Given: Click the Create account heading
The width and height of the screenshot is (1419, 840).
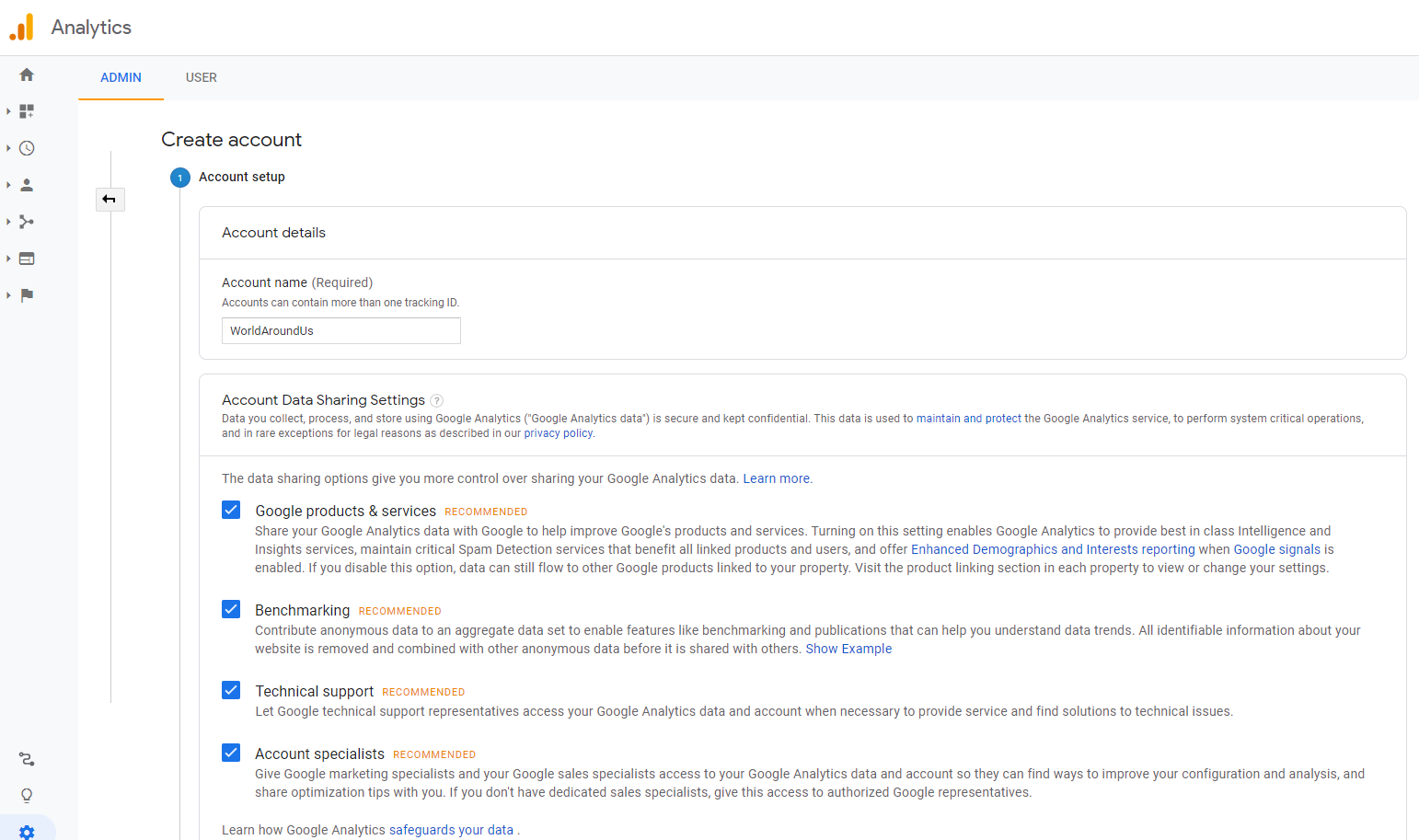Looking at the screenshot, I should pos(232,140).
